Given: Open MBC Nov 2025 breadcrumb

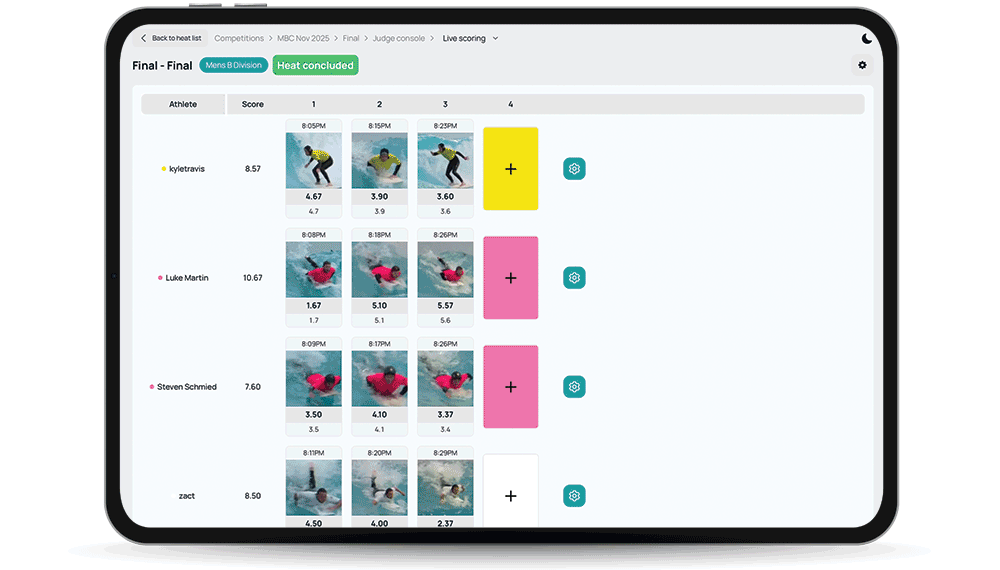Looking at the screenshot, I should pyautogui.click(x=304, y=39).
